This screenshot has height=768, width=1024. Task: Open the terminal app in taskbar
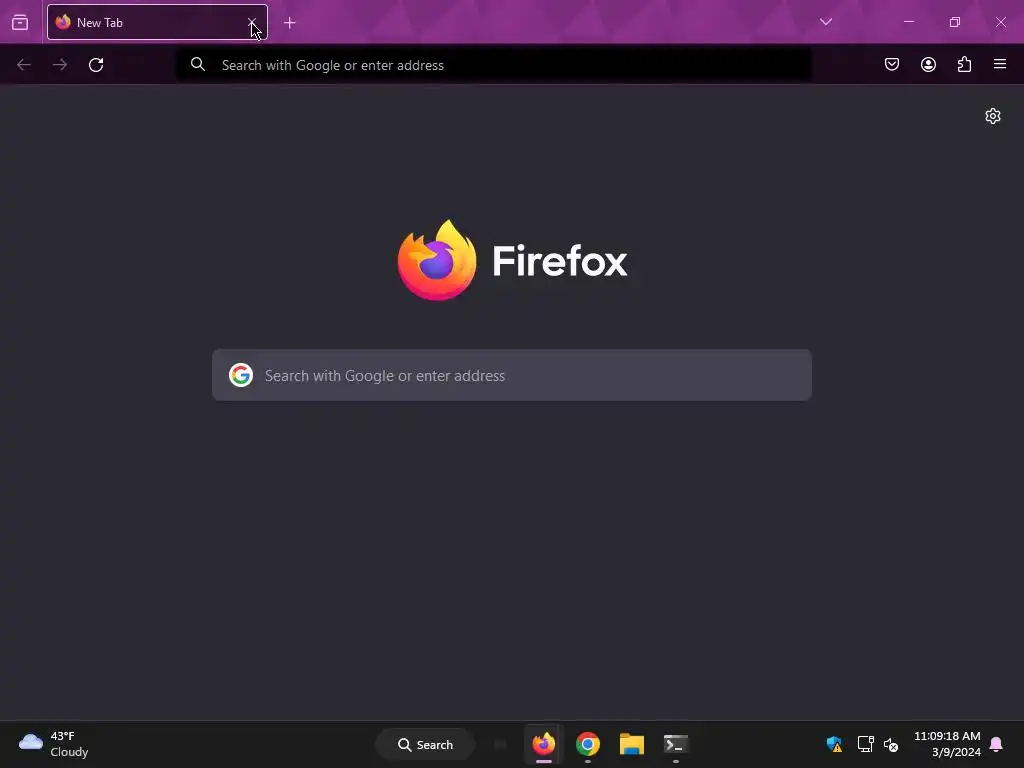(675, 744)
